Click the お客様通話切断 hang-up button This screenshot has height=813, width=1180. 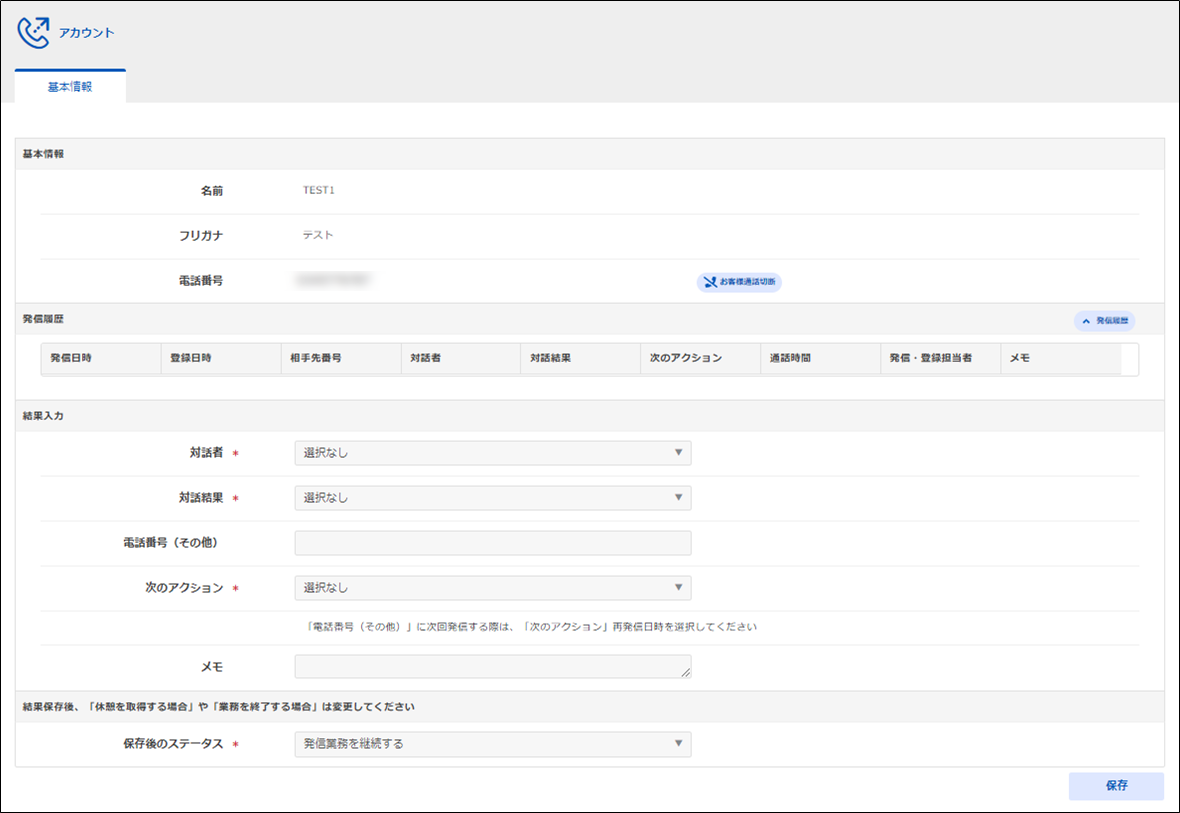pyautogui.click(x=739, y=282)
